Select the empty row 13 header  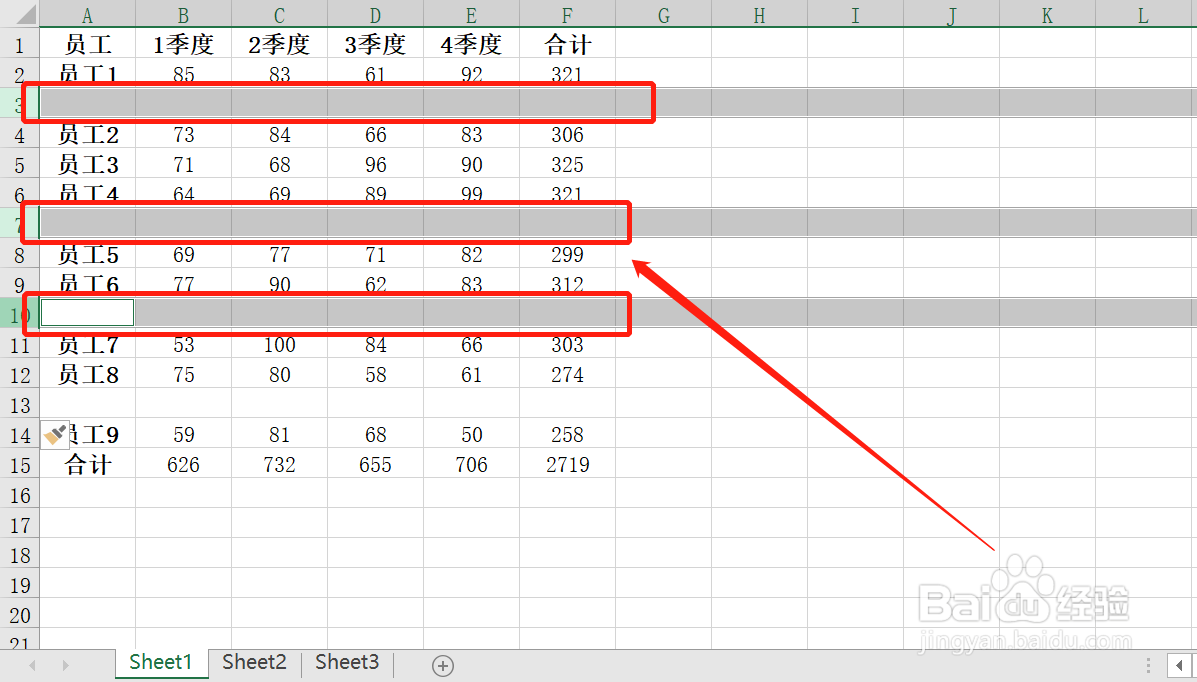coord(20,404)
